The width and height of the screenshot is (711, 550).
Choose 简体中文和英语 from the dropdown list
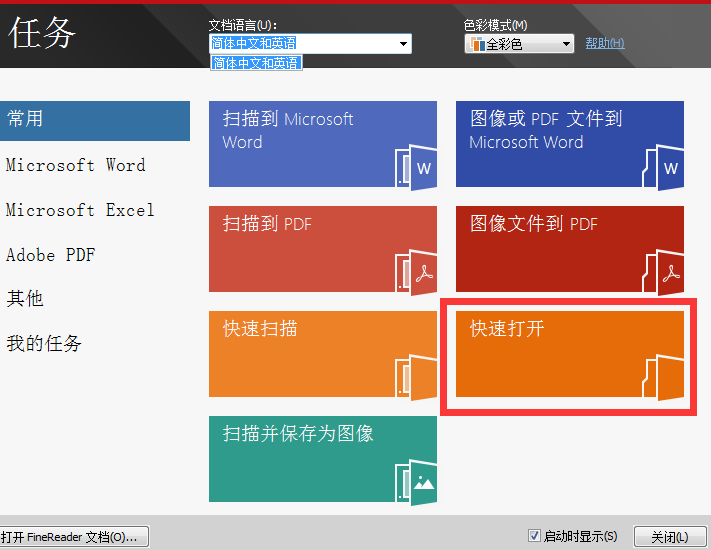point(256,63)
